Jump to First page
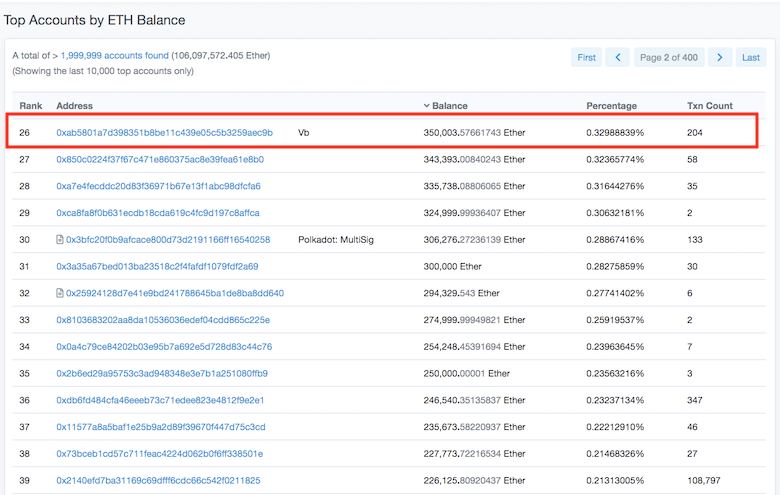 click(x=586, y=58)
